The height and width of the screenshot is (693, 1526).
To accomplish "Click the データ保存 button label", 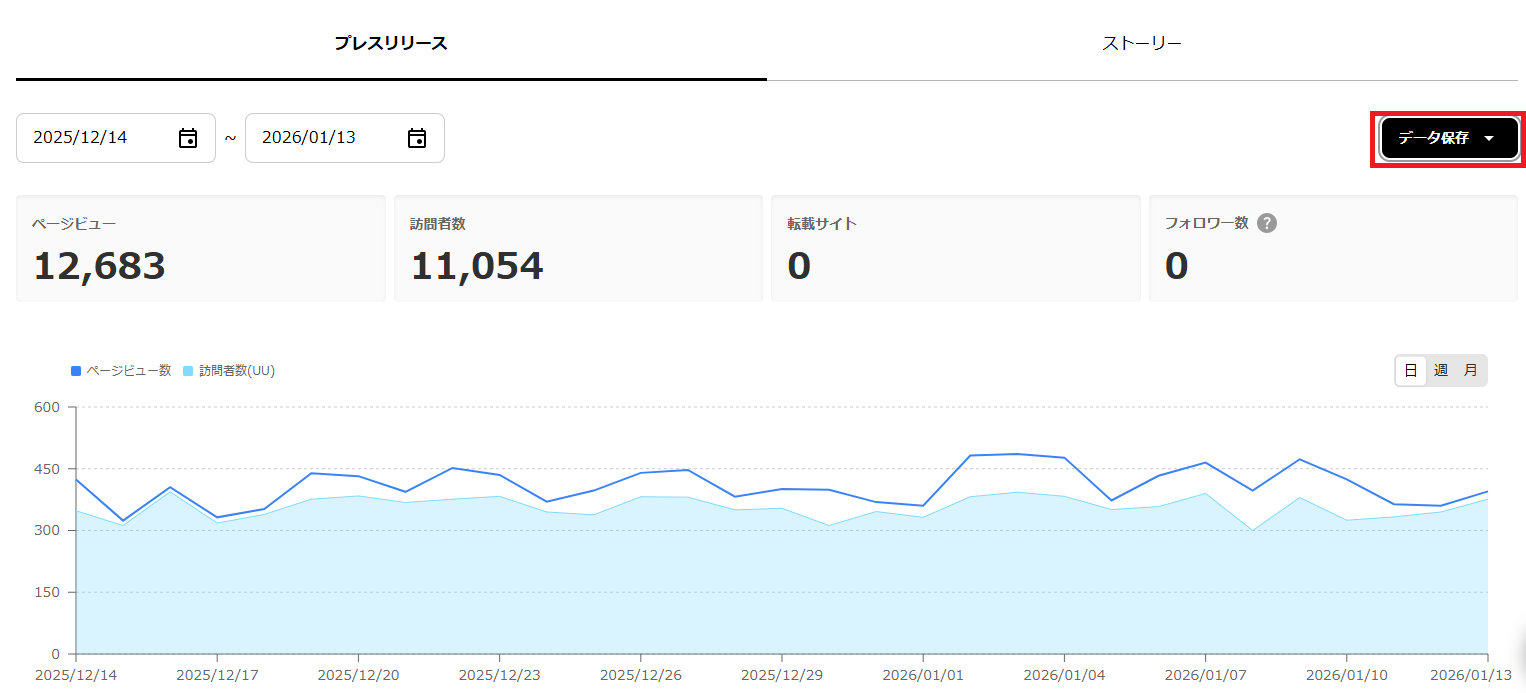I will 1433,139.
